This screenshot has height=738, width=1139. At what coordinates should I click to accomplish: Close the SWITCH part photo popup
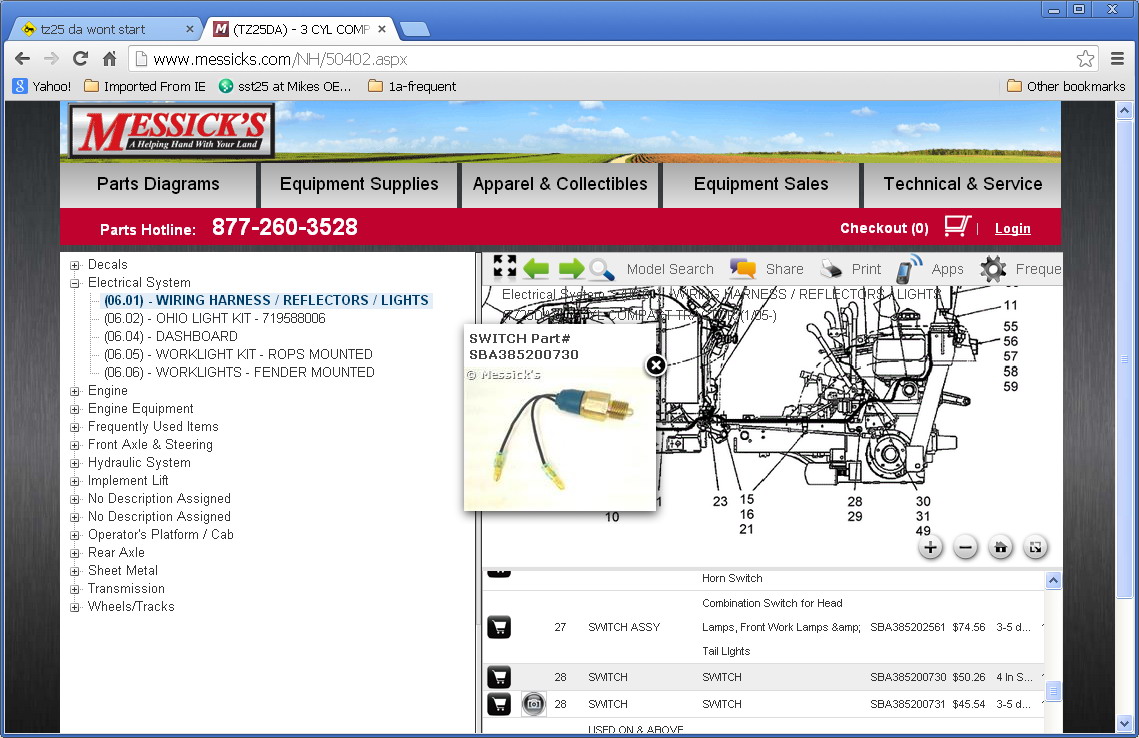click(655, 365)
